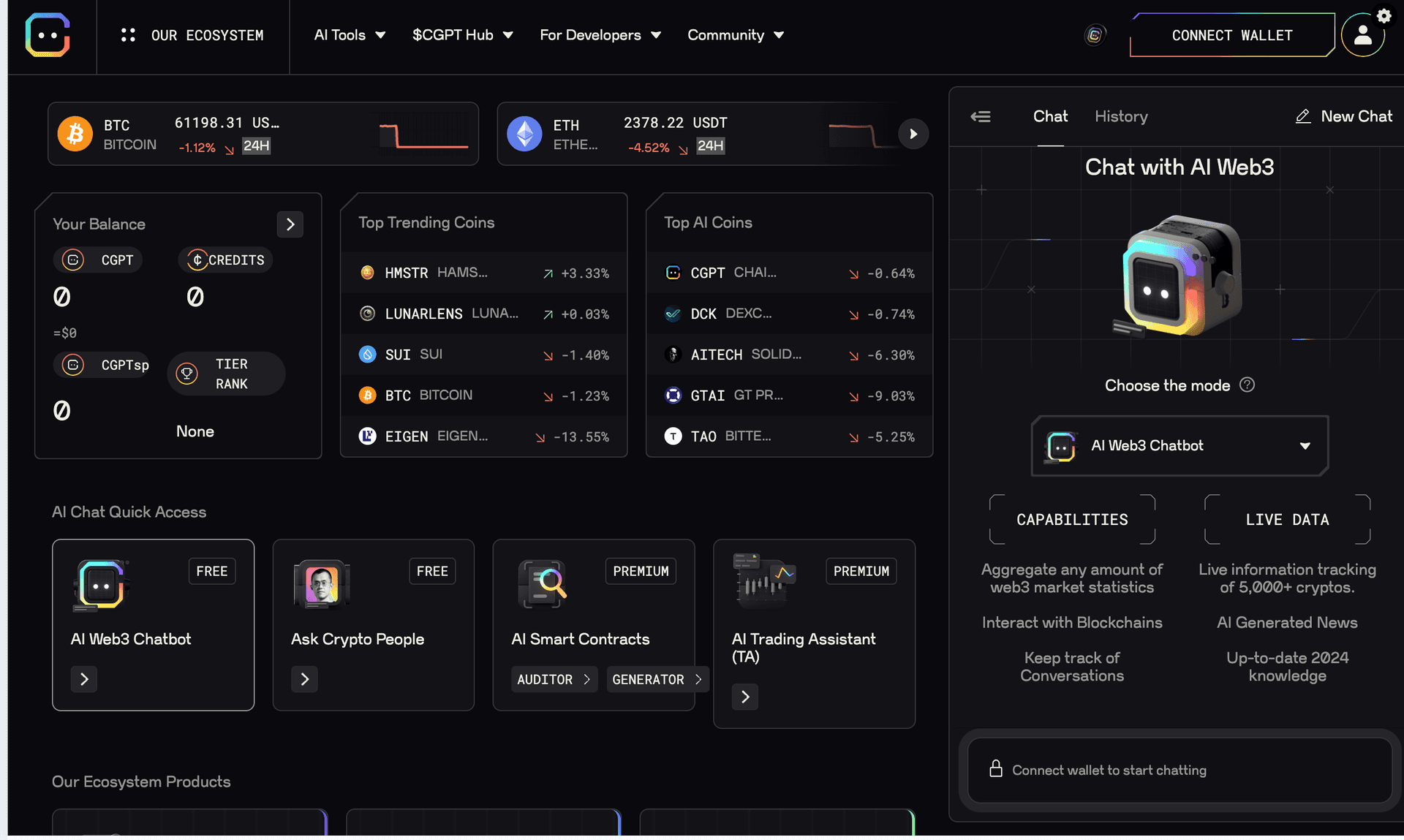Open Ask Crypto People card arrow

click(304, 679)
